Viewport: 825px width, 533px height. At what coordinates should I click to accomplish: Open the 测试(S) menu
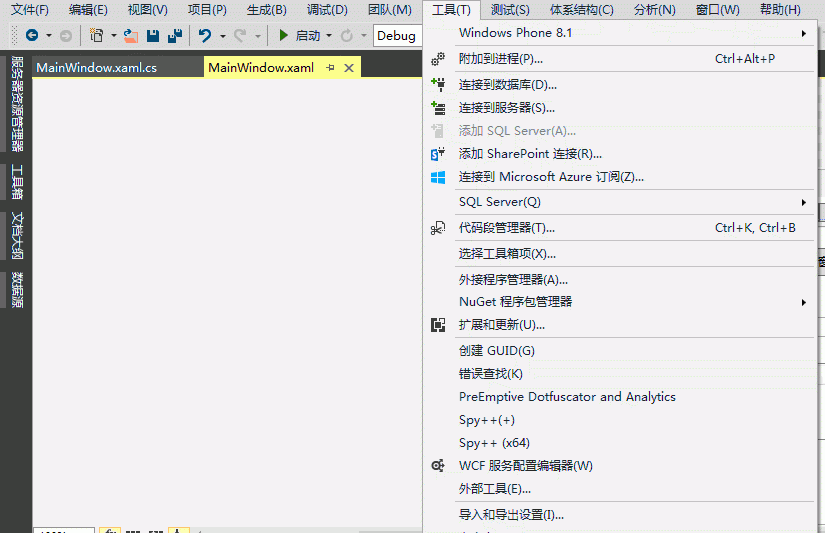510,9
